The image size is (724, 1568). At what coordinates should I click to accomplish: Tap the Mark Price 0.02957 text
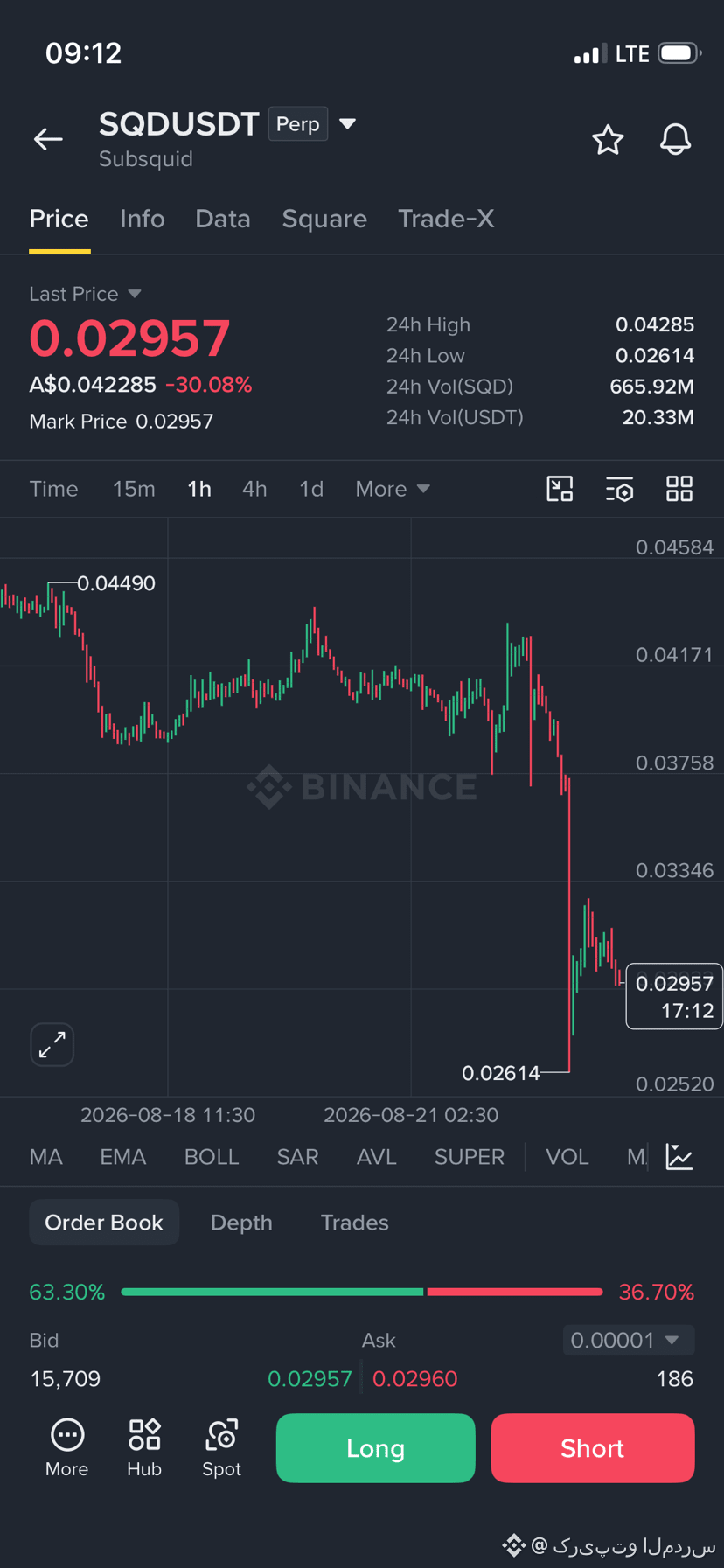[x=122, y=422]
